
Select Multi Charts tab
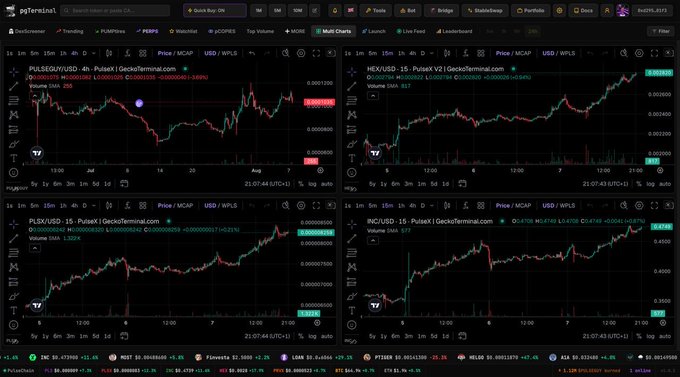pos(333,31)
